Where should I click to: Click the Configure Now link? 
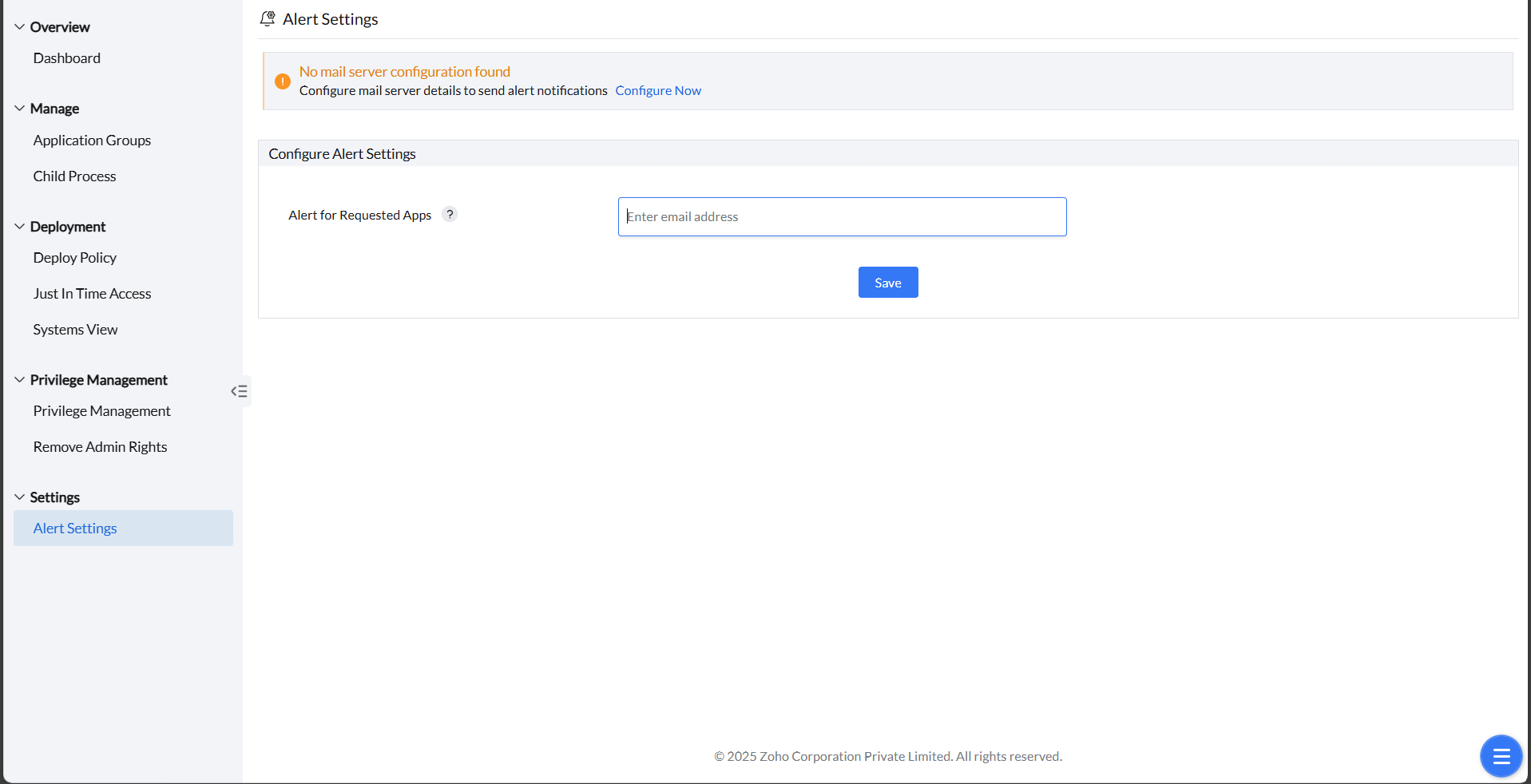click(x=658, y=91)
